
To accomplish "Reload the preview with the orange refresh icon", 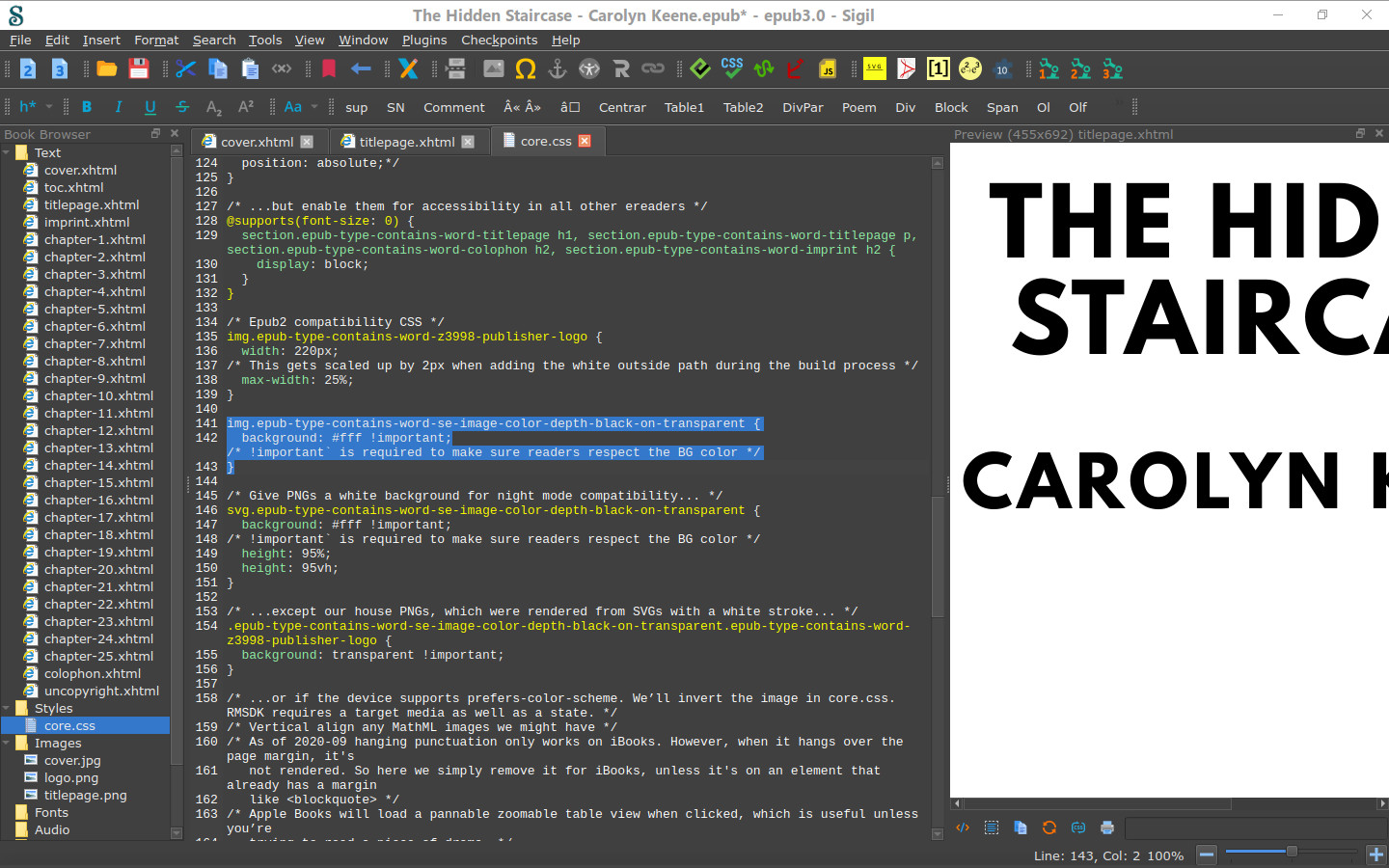I will point(1049,827).
